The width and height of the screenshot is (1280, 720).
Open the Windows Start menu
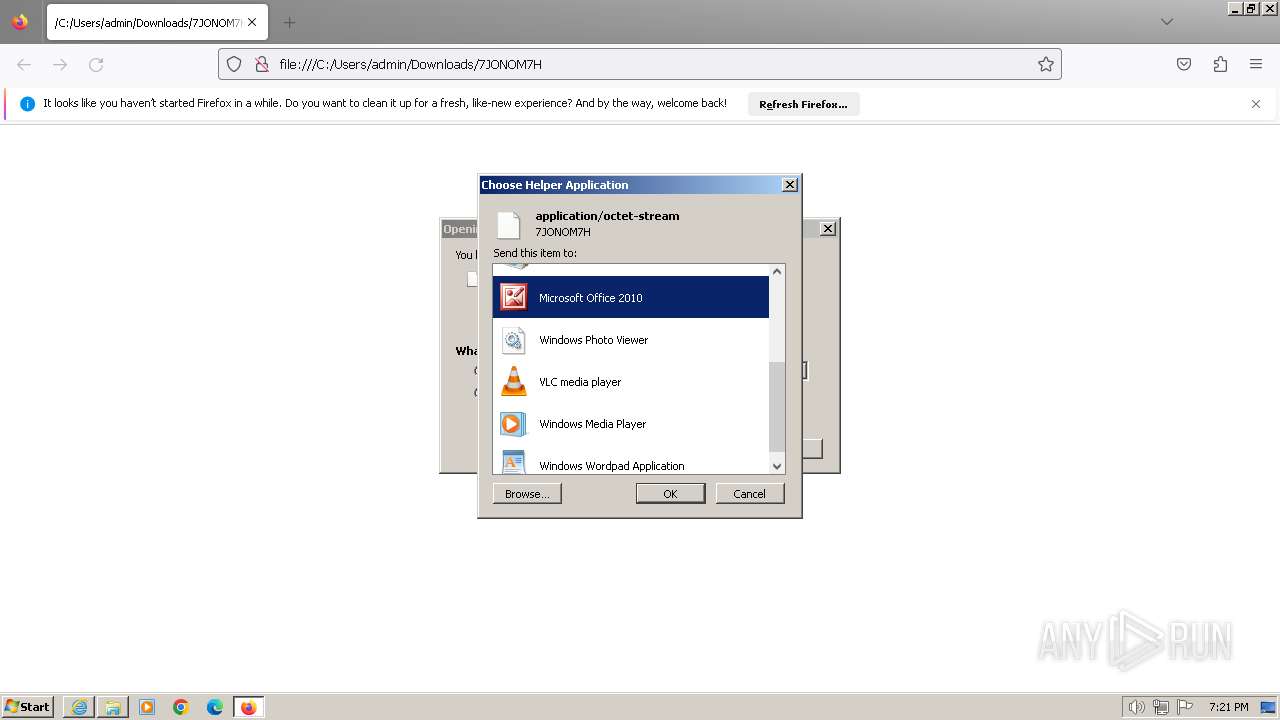click(x=28, y=707)
